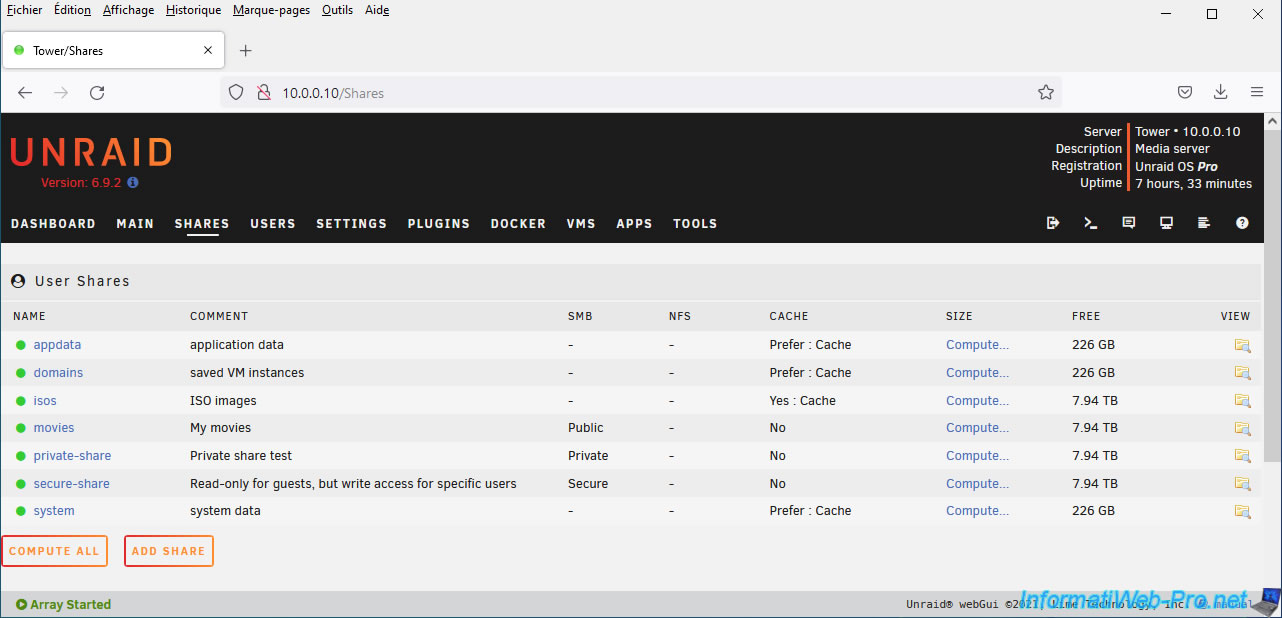Open the Firefox hamburger application menu
The image size is (1282, 618).
[1257, 92]
